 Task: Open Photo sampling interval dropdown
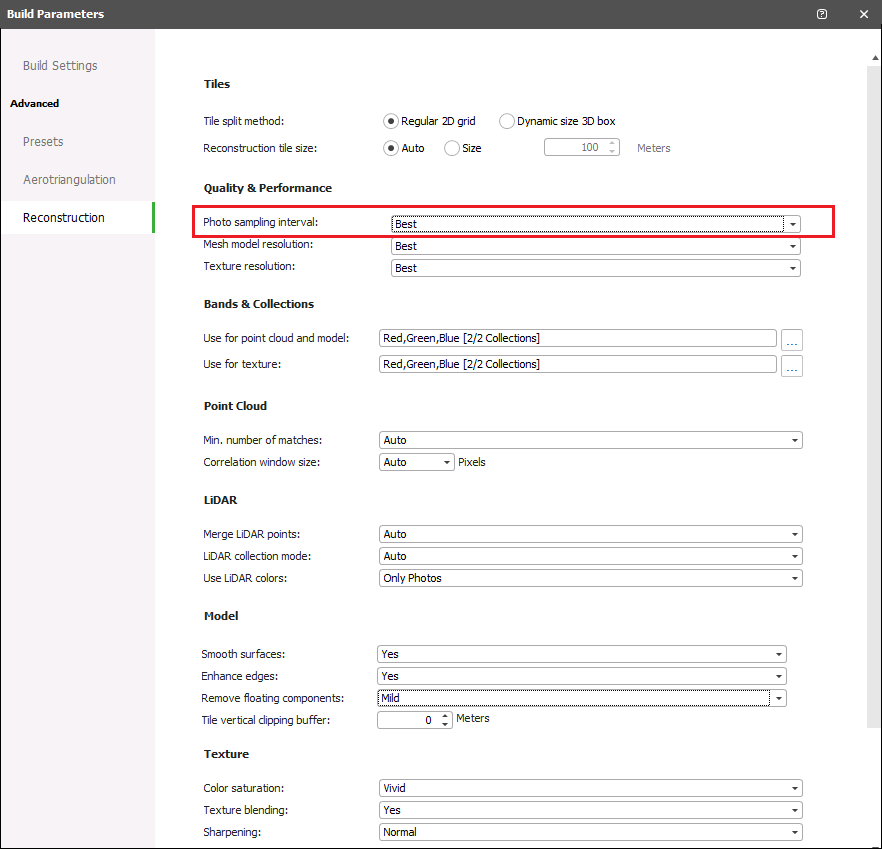point(596,224)
